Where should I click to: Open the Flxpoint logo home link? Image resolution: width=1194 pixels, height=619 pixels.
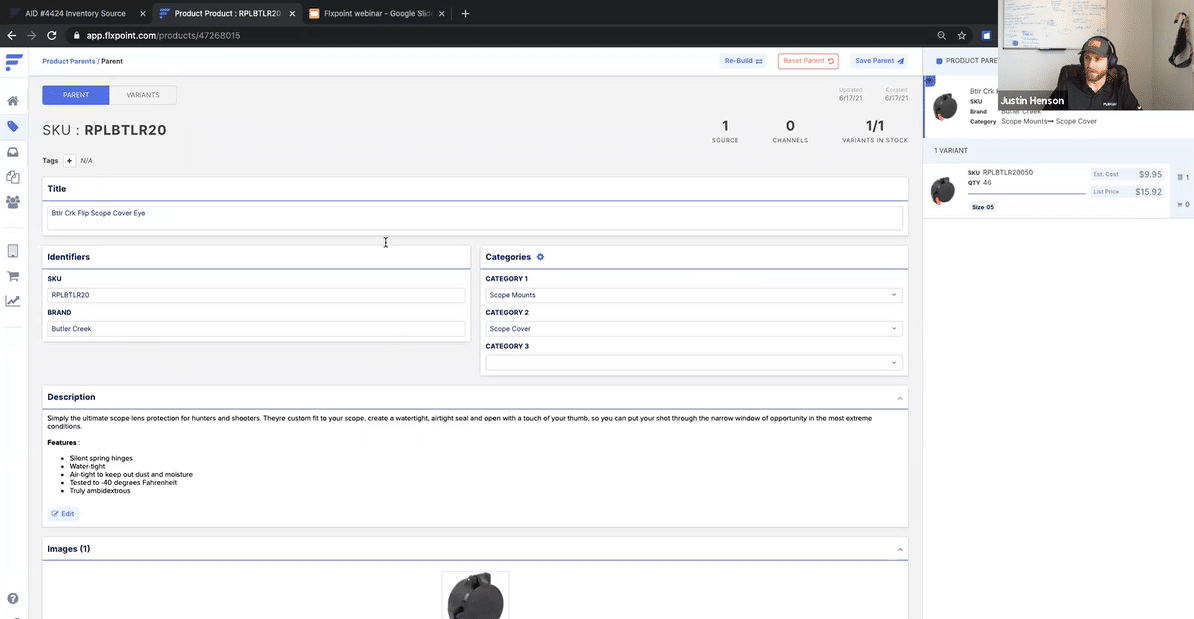[x=14, y=62]
